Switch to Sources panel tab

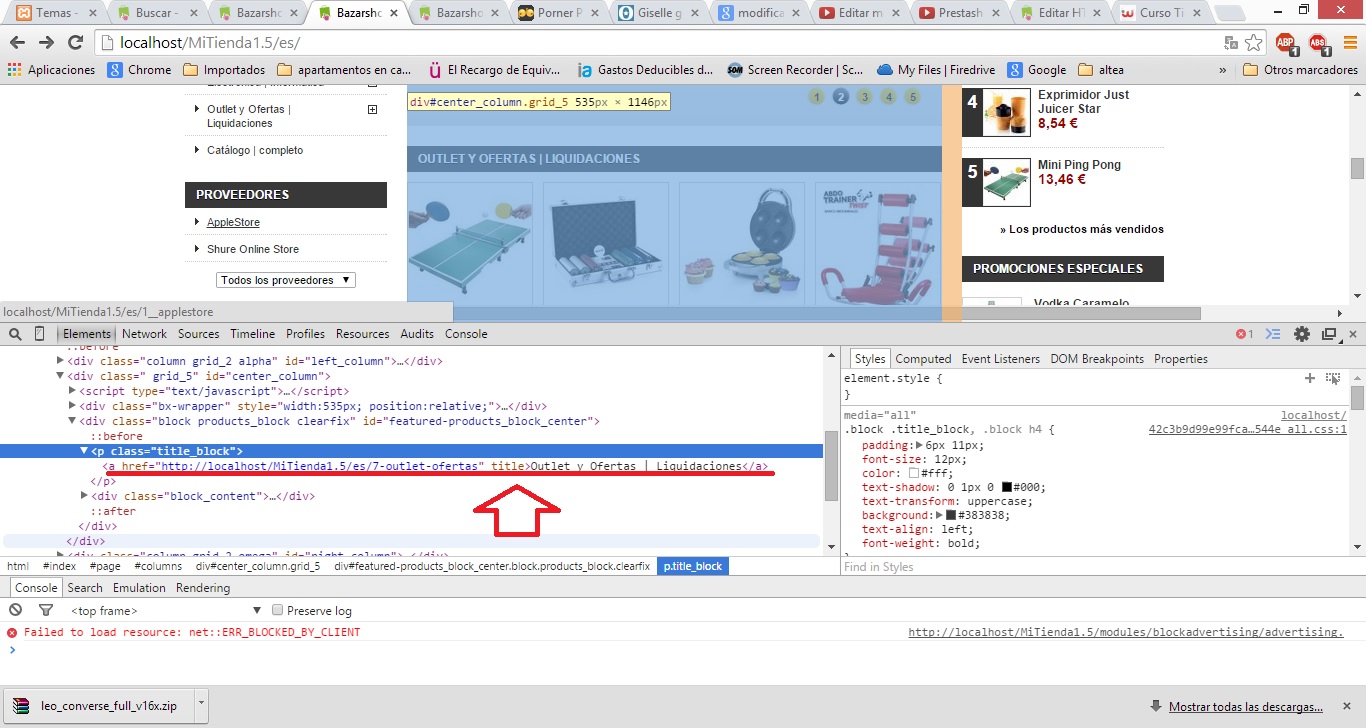click(x=198, y=334)
